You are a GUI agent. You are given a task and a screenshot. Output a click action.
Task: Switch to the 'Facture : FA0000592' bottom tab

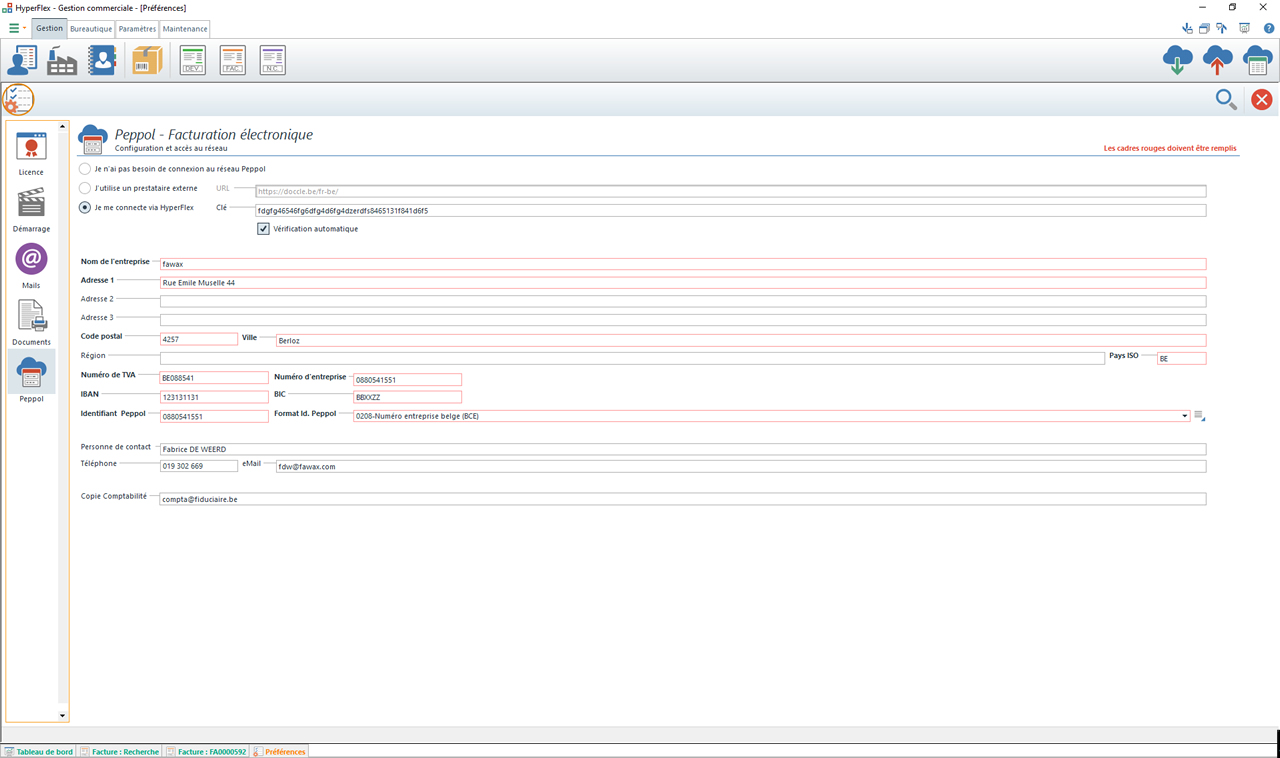click(206, 751)
